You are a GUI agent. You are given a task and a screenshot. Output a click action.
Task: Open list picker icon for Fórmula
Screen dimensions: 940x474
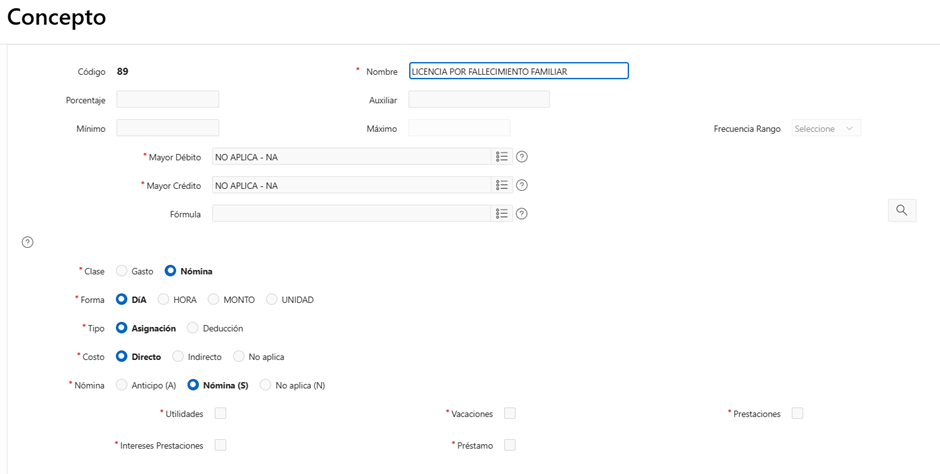pos(502,213)
